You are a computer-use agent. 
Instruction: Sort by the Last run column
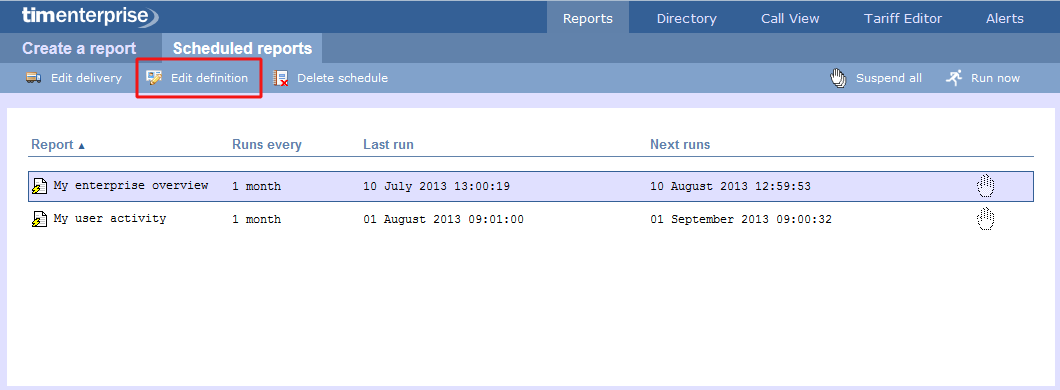pyautogui.click(x=388, y=145)
